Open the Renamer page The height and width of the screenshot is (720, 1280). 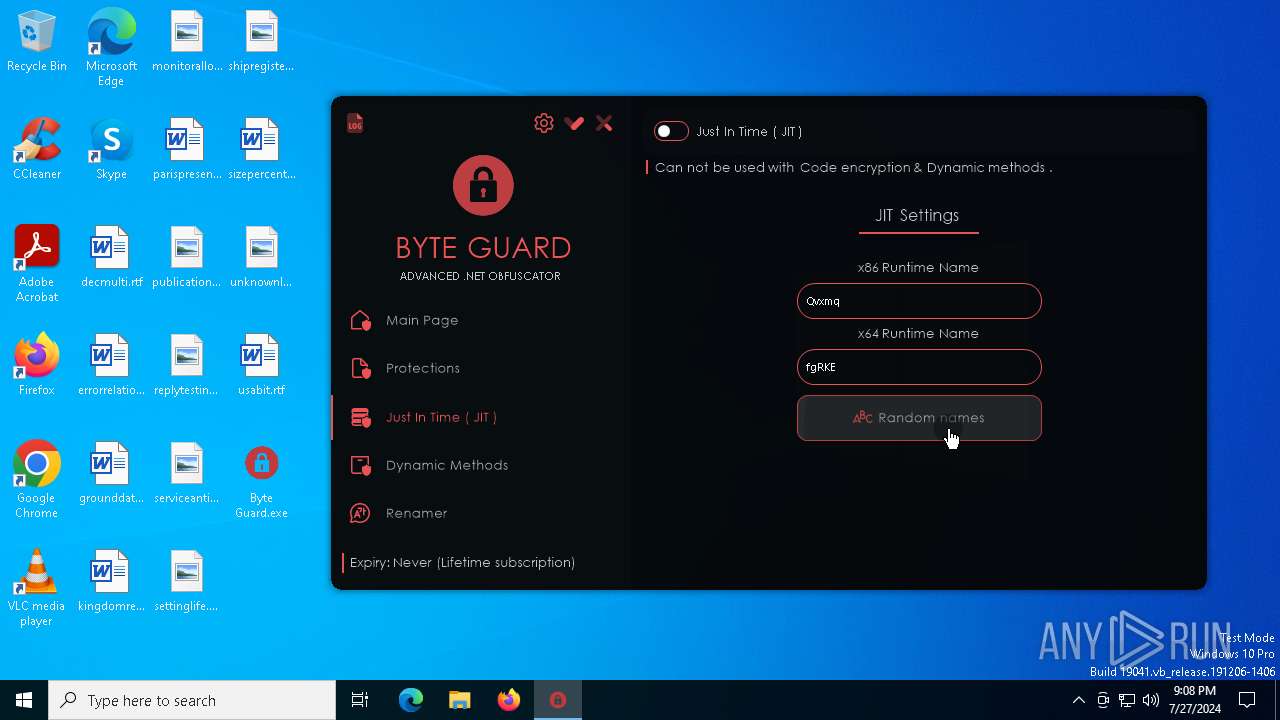416,513
